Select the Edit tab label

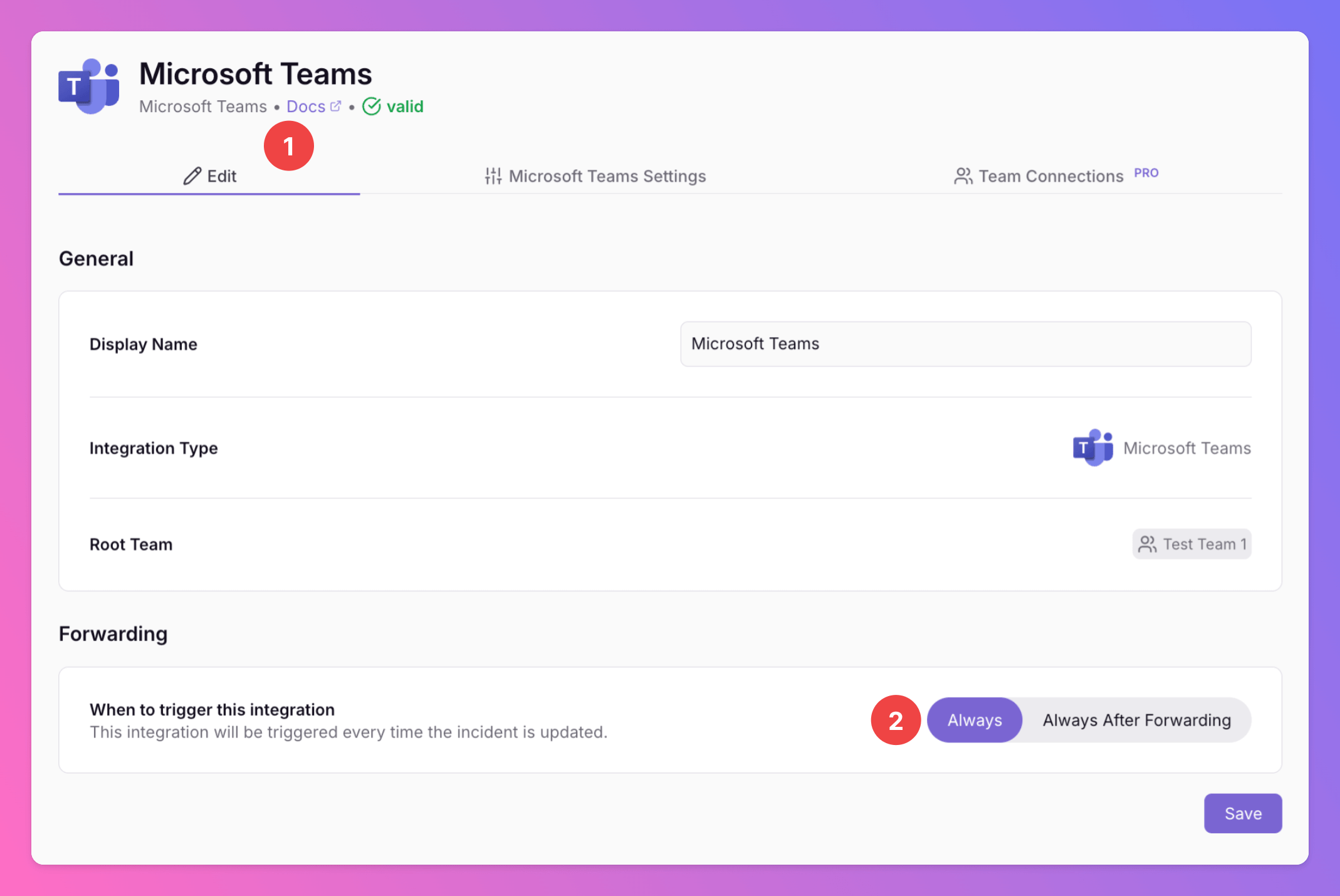click(222, 176)
